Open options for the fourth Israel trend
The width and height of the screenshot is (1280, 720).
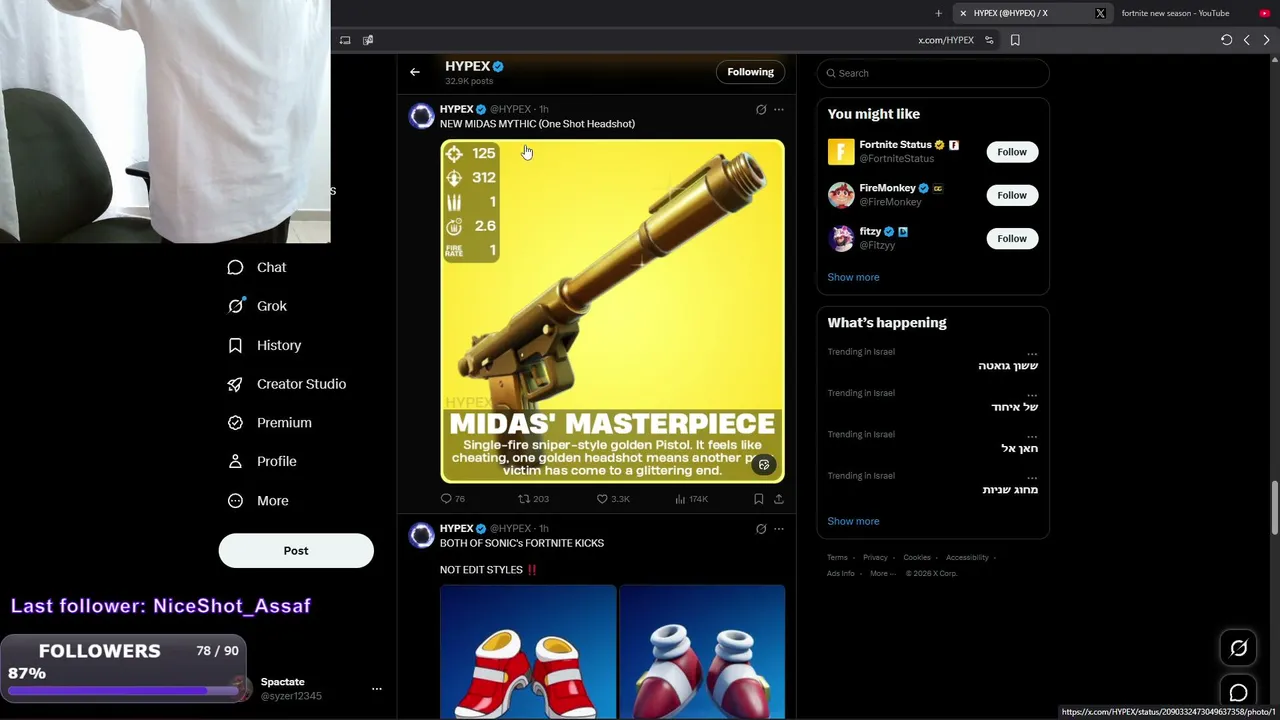click(1032, 477)
